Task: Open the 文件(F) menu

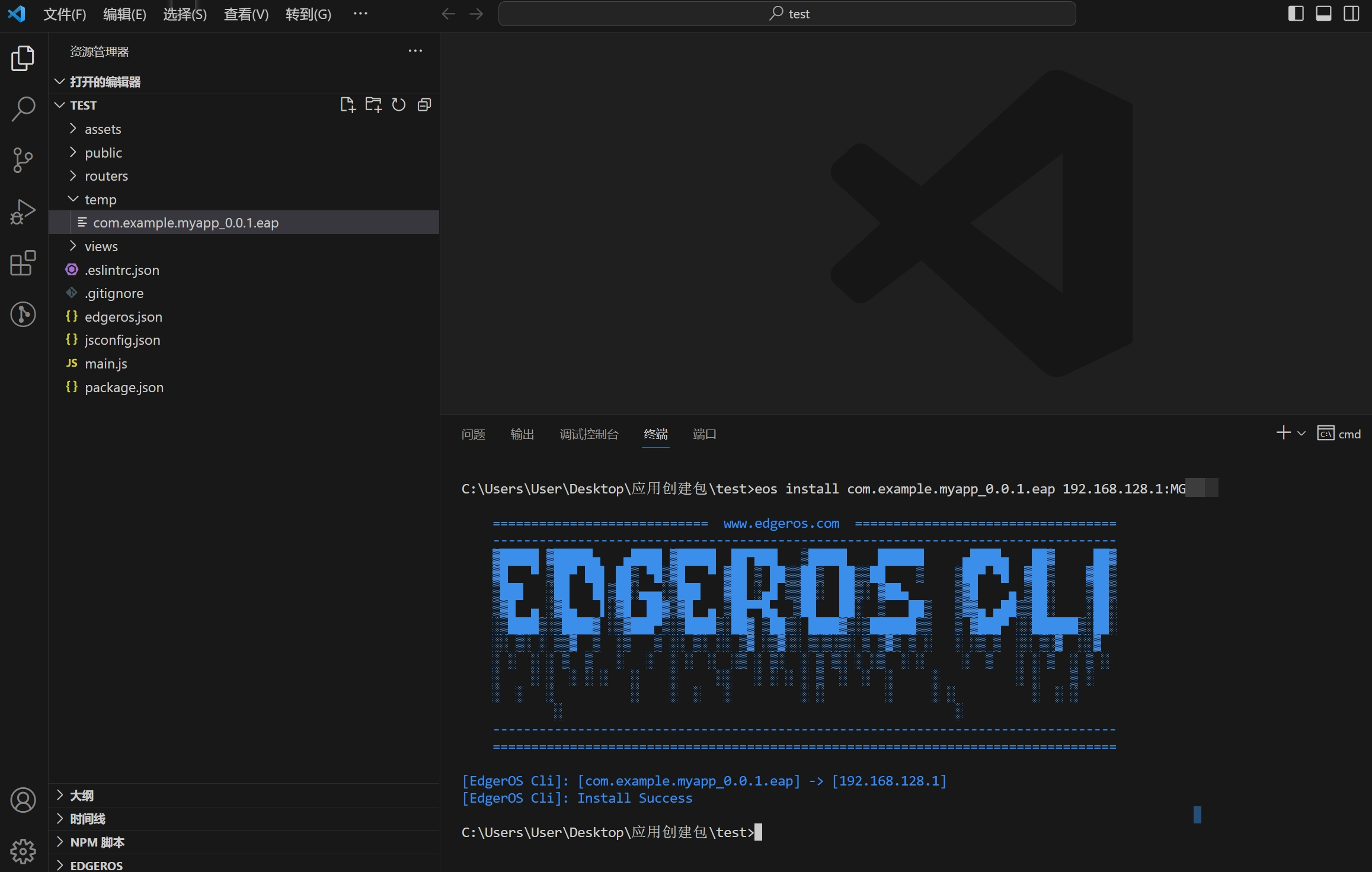Action: (x=65, y=14)
